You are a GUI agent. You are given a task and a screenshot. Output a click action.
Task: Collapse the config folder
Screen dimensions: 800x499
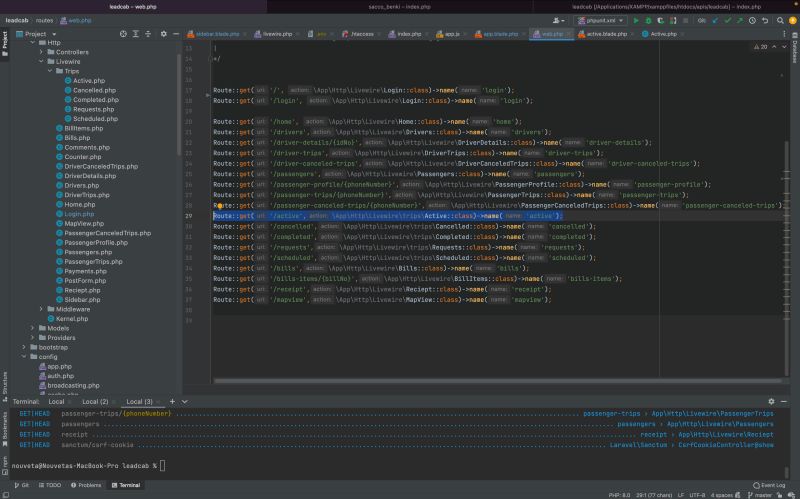coord(24,357)
